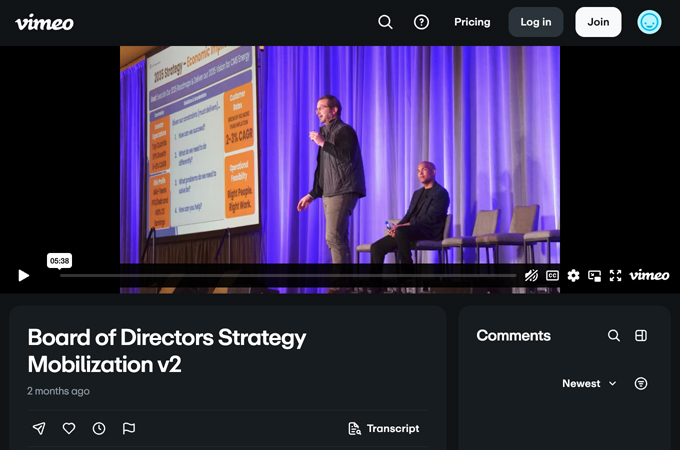Report the video with flag icon
Viewport: 680px width, 450px height.
129,428
